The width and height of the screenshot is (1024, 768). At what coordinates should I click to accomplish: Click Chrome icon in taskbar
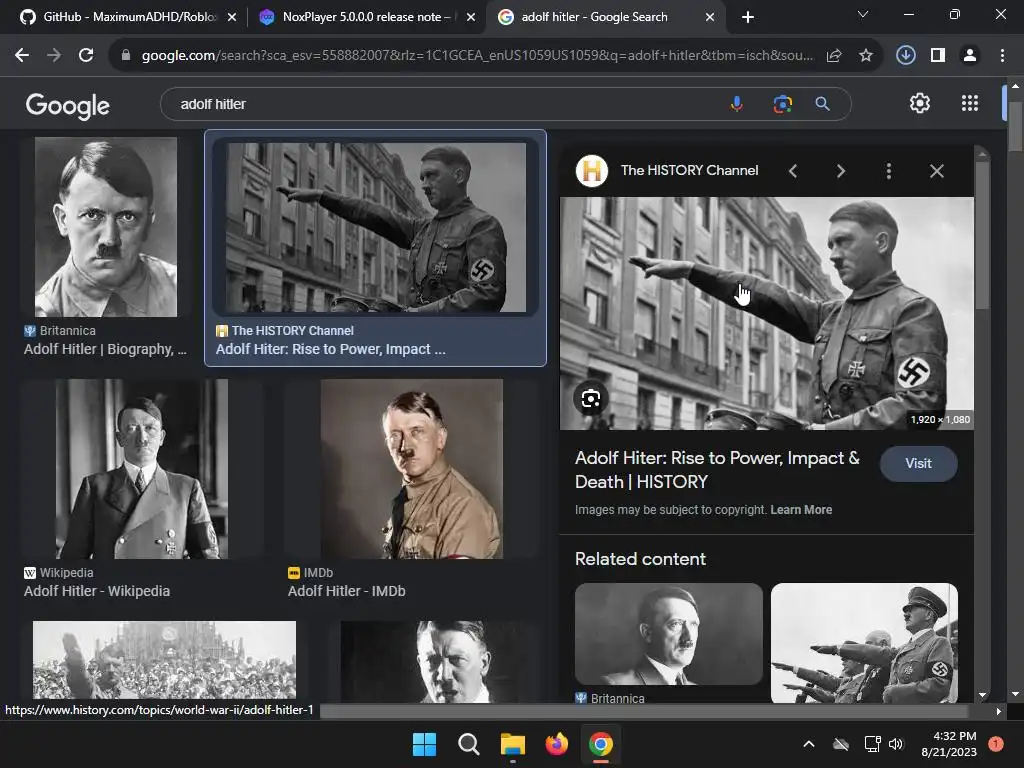(x=601, y=744)
